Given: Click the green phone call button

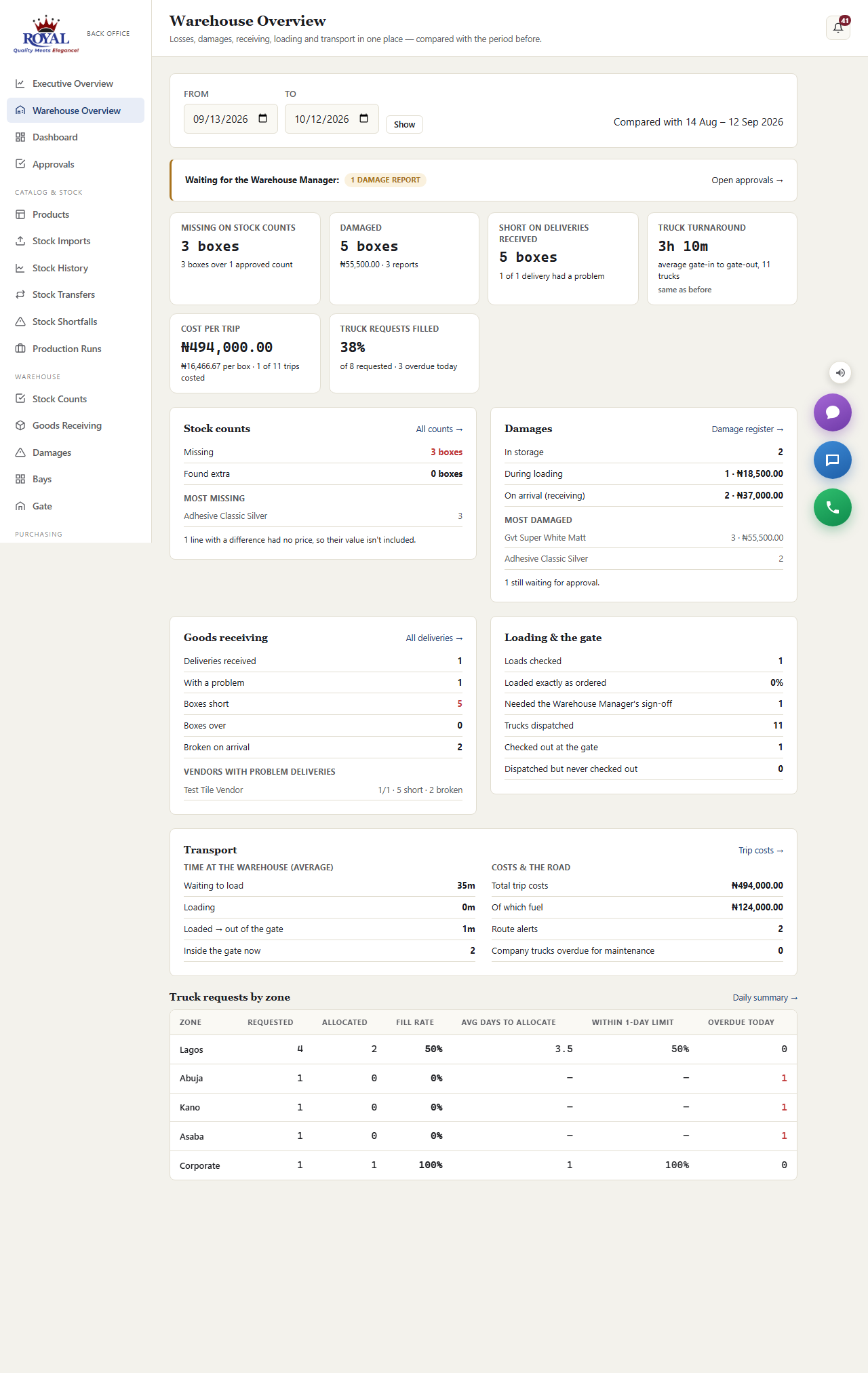Looking at the screenshot, I should (833, 507).
